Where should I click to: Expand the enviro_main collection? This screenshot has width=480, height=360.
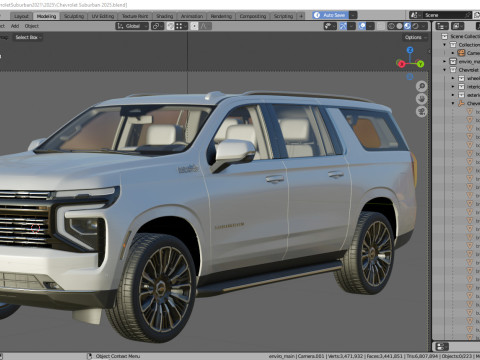[444, 61]
